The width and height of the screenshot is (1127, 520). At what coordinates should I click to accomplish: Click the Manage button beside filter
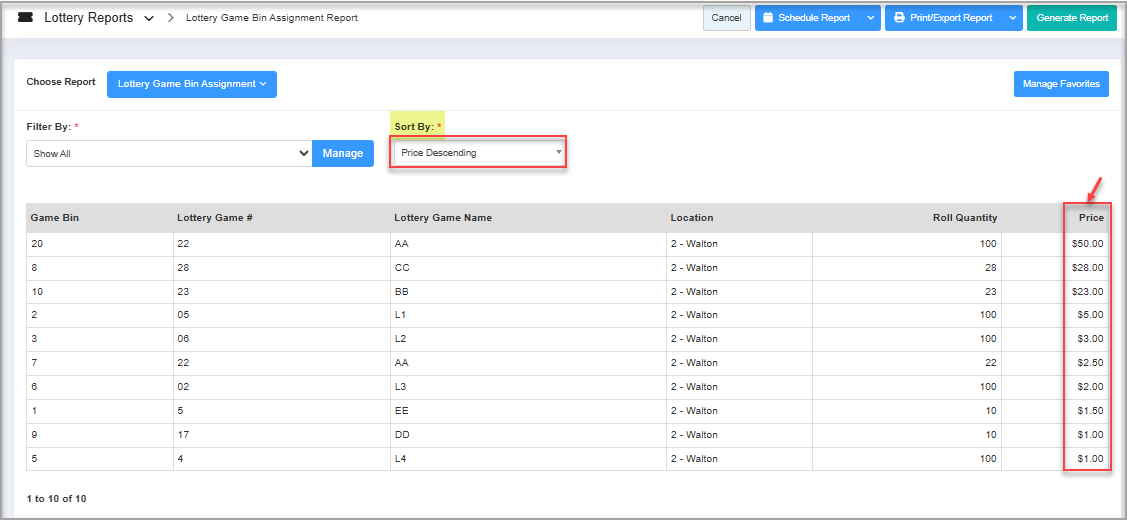click(x=343, y=154)
